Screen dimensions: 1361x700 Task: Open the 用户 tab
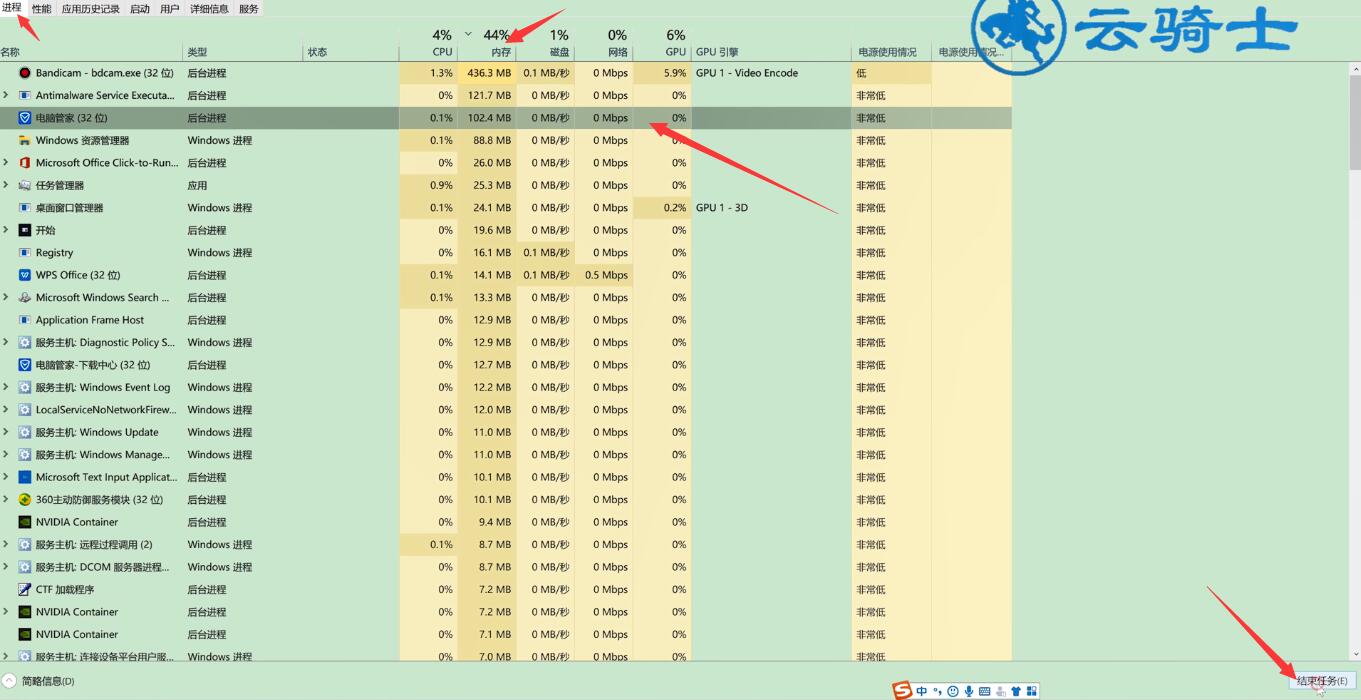click(170, 9)
